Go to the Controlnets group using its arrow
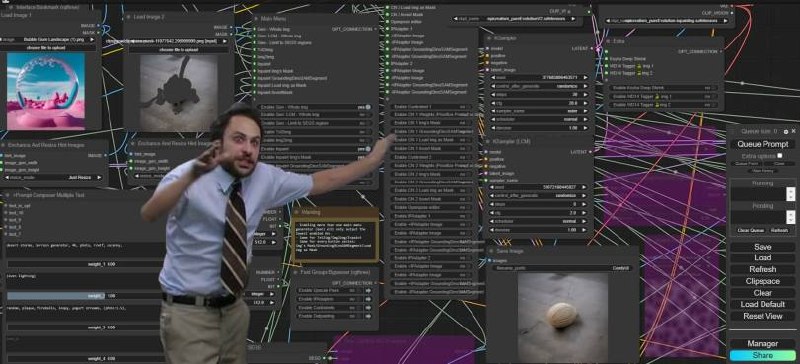Screen dimensions: 800x364 [368, 308]
